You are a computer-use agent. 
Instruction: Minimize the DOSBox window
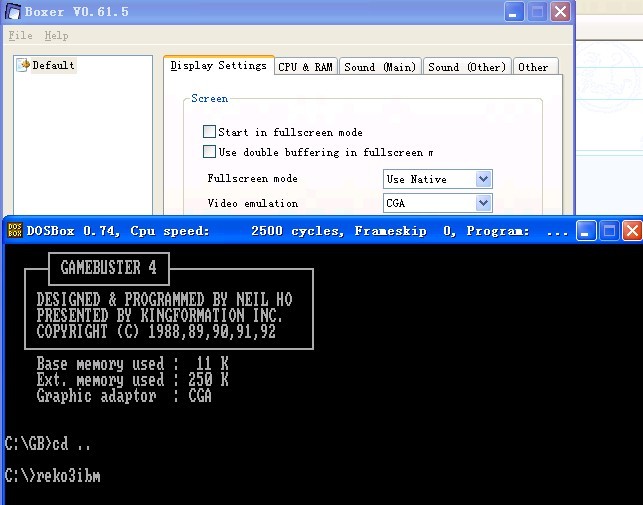[585, 231]
